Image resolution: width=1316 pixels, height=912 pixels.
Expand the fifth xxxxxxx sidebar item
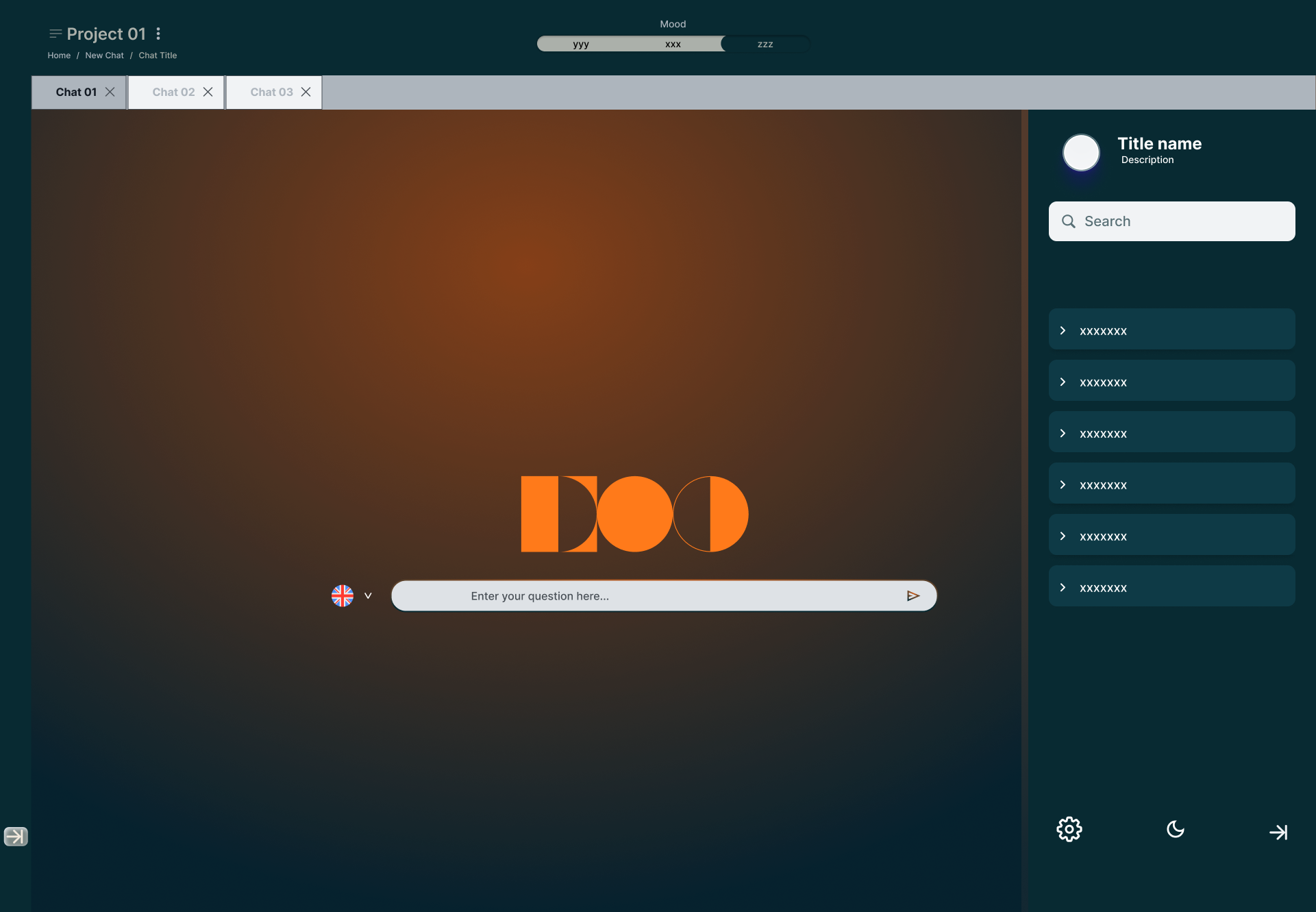(1171, 534)
